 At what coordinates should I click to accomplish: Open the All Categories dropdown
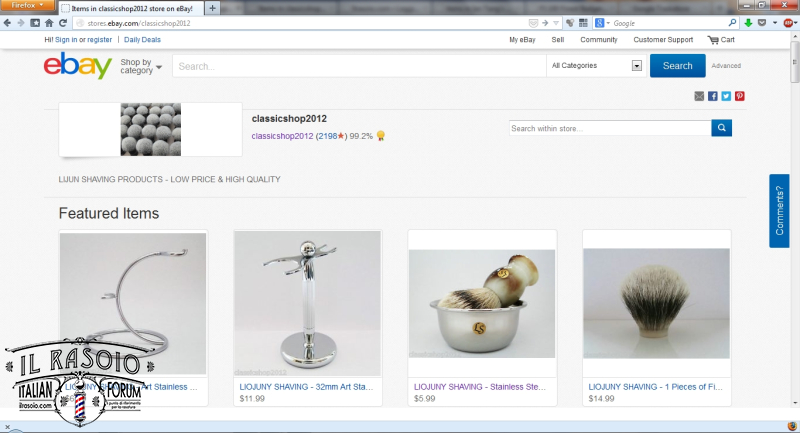point(596,66)
